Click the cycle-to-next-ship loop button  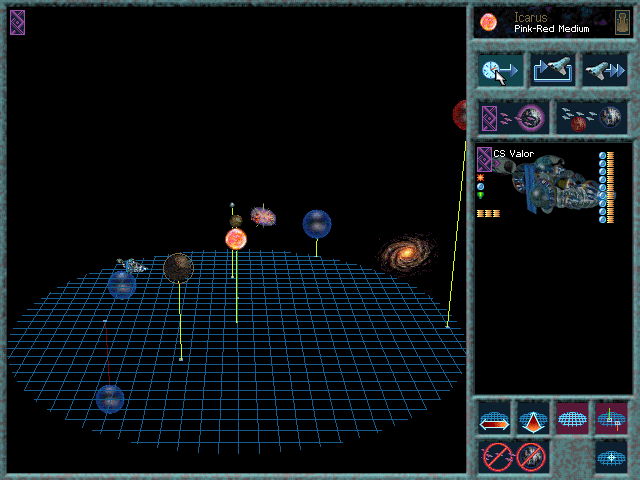[x=552, y=71]
